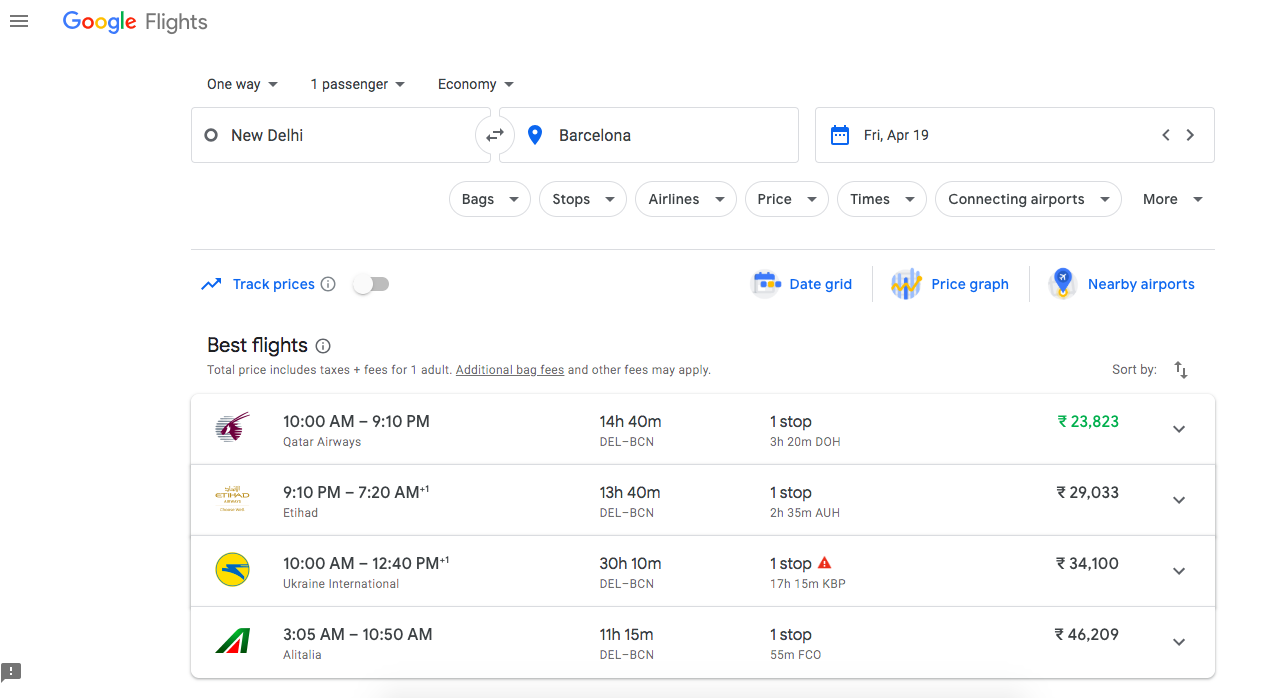Click the sort order arrows icon
The height and width of the screenshot is (698, 1267).
(x=1181, y=370)
